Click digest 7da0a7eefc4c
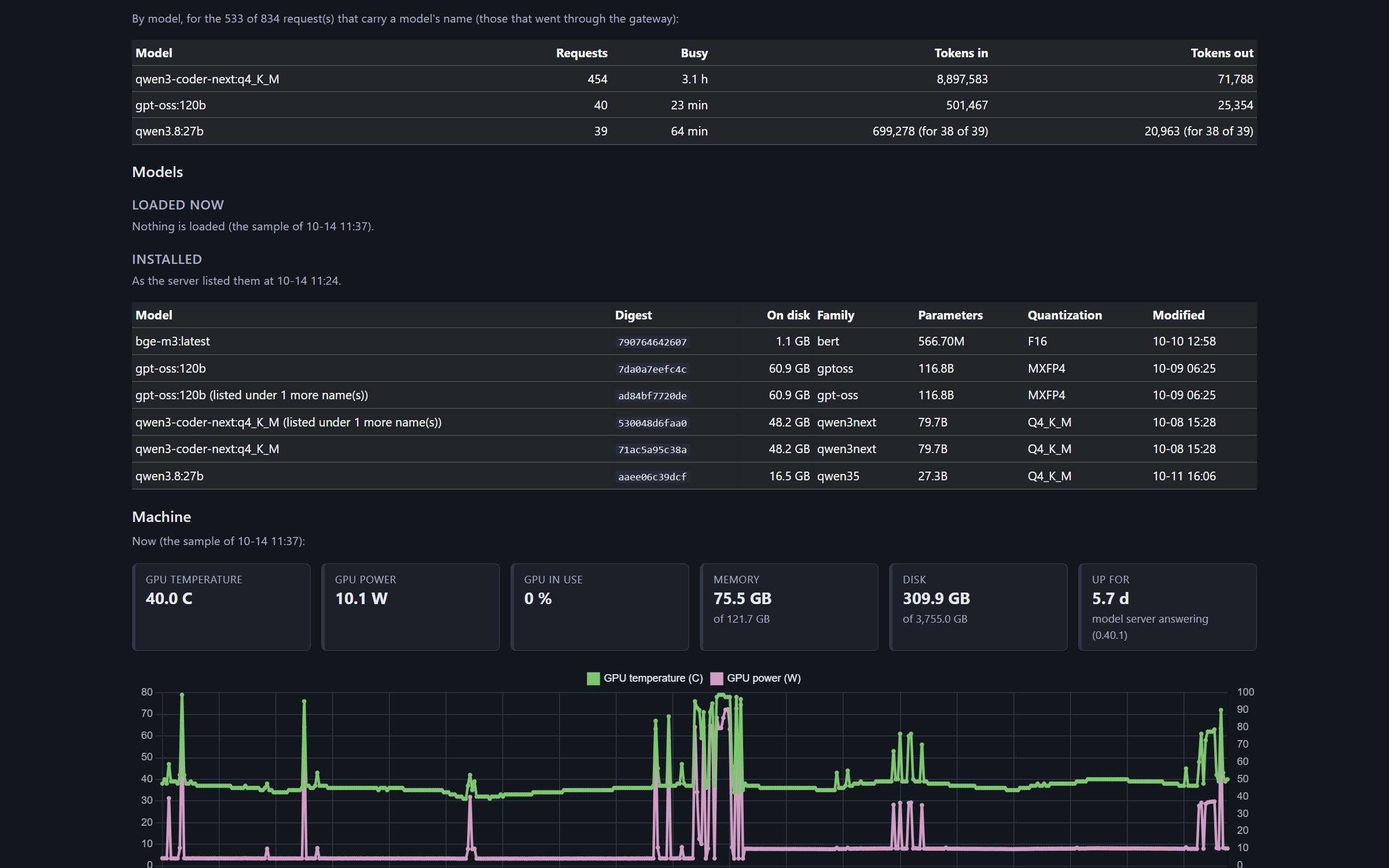 (x=652, y=369)
